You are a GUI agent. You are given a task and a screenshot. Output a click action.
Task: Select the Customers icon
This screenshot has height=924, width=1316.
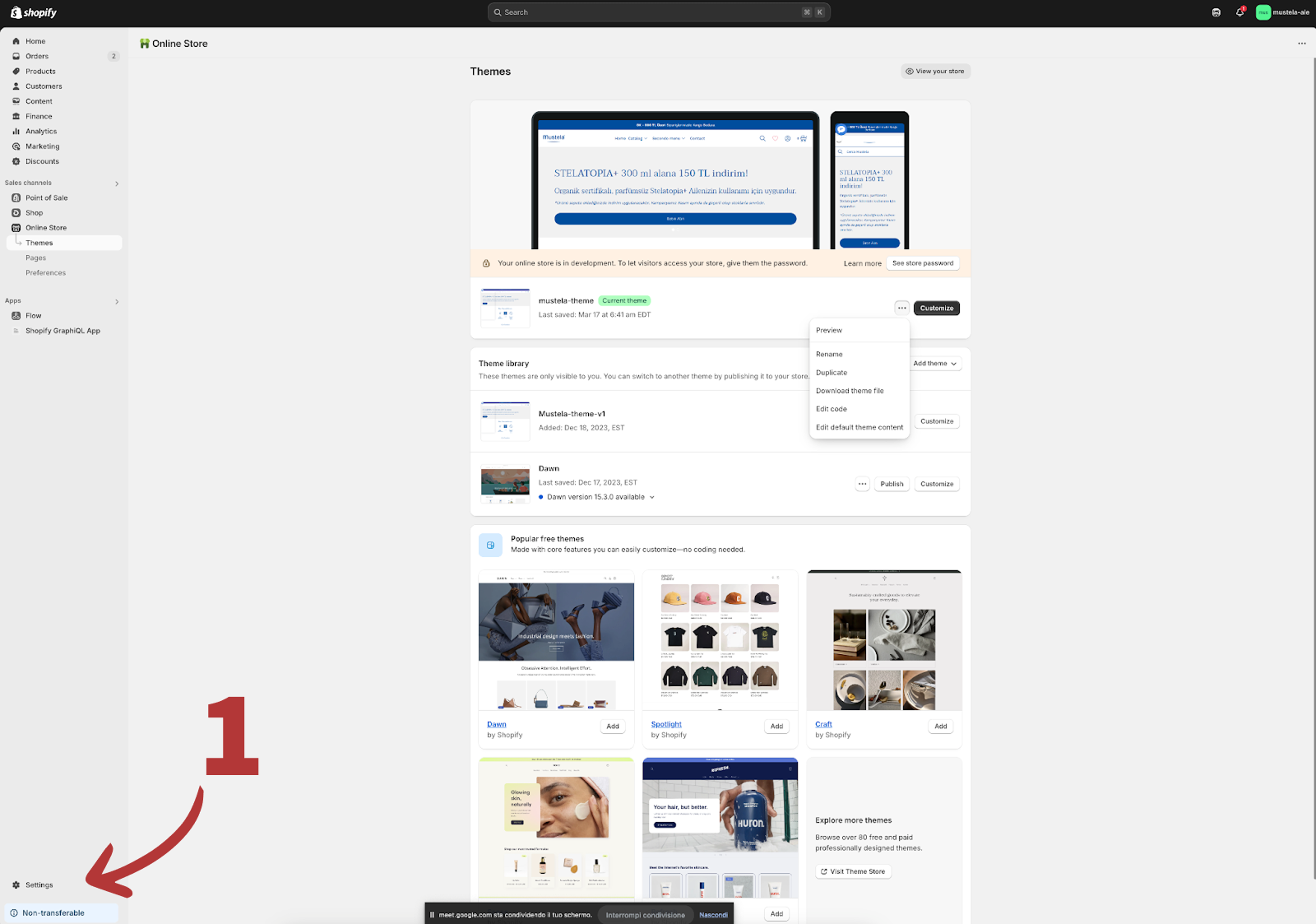point(16,86)
